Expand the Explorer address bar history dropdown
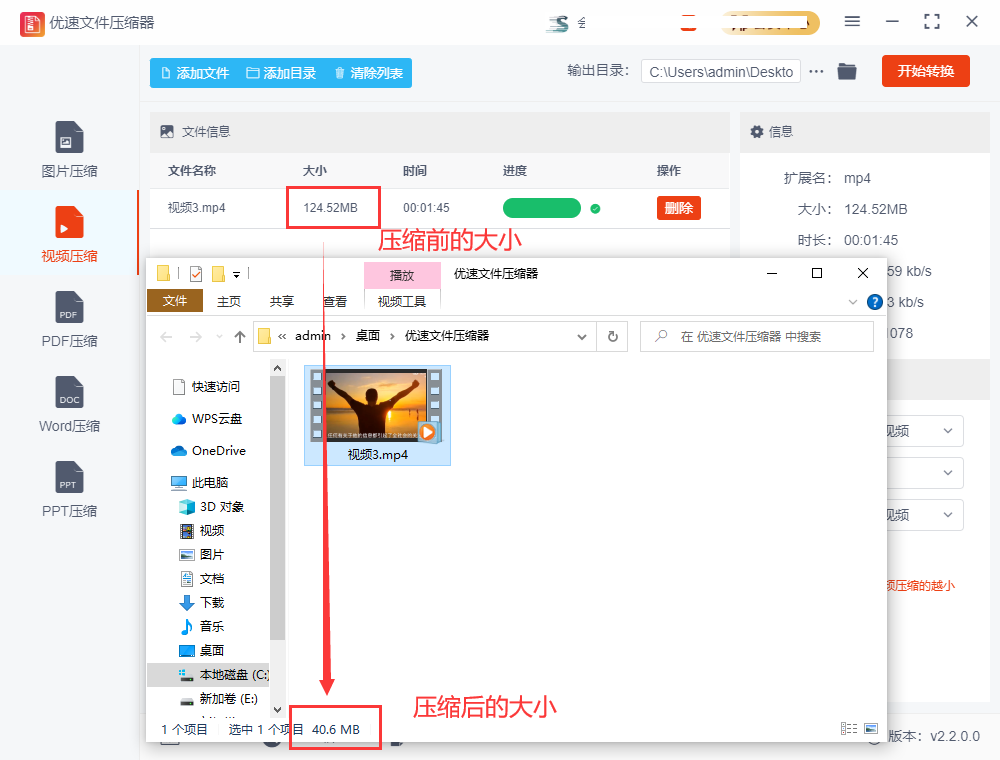The width and height of the screenshot is (1000, 760). (x=583, y=337)
